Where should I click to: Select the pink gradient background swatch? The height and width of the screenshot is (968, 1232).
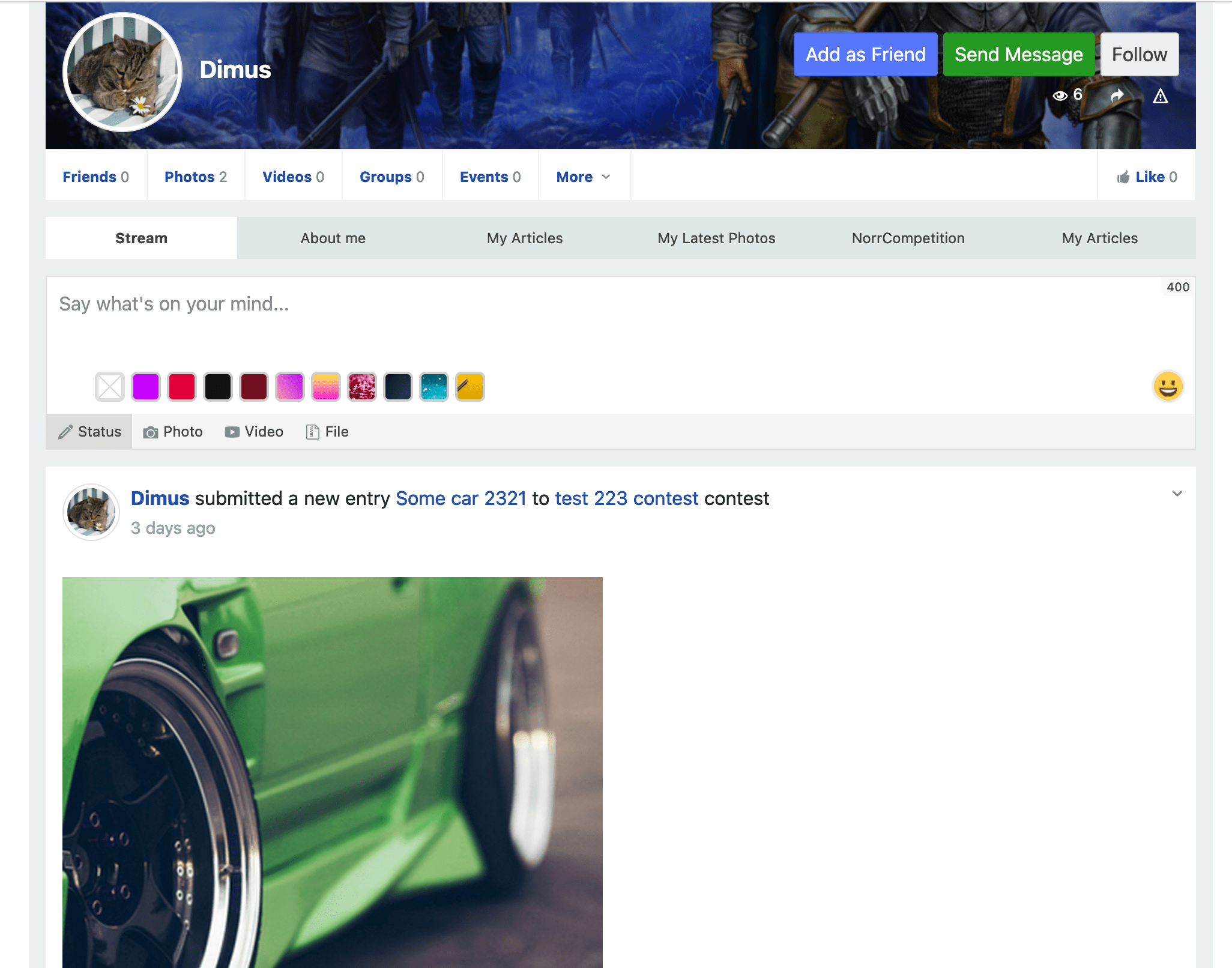(x=290, y=387)
